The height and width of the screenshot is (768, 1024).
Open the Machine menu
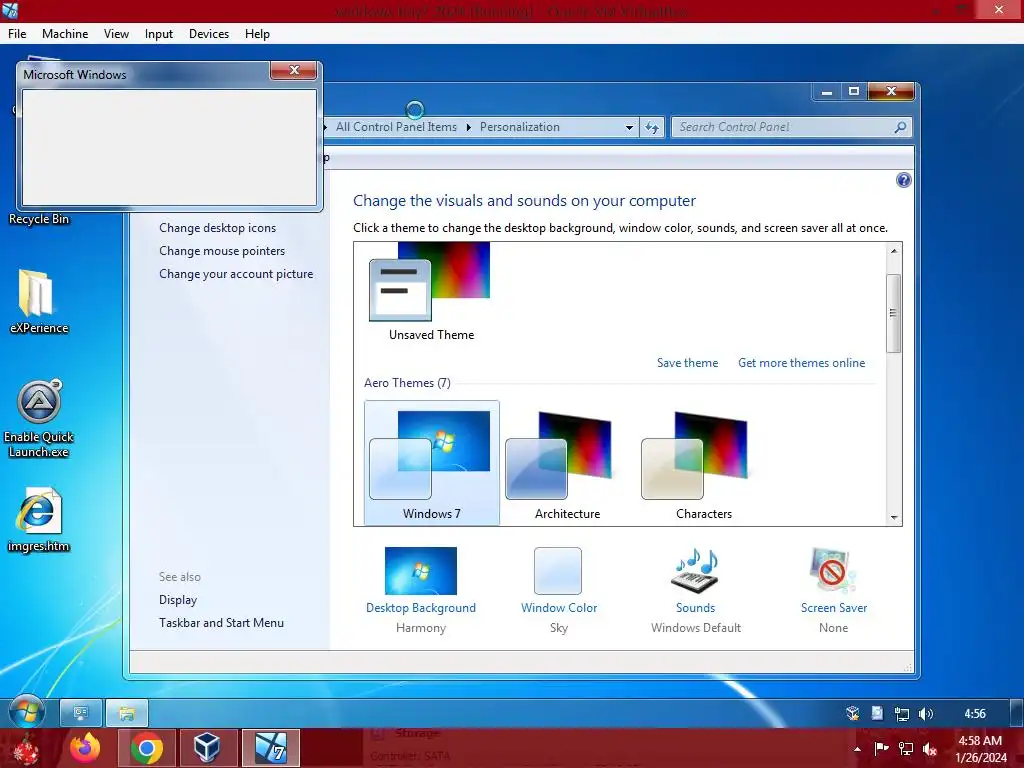65,34
